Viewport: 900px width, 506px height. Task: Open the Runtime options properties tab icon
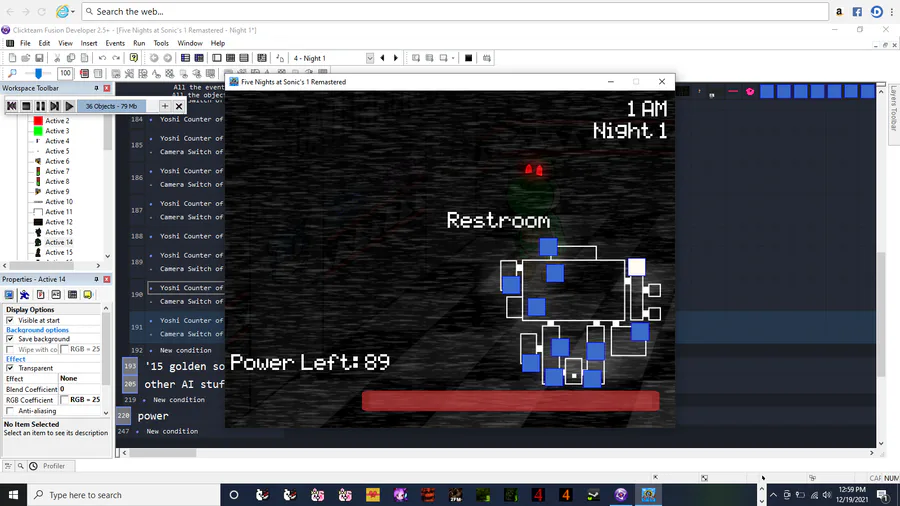(41, 294)
